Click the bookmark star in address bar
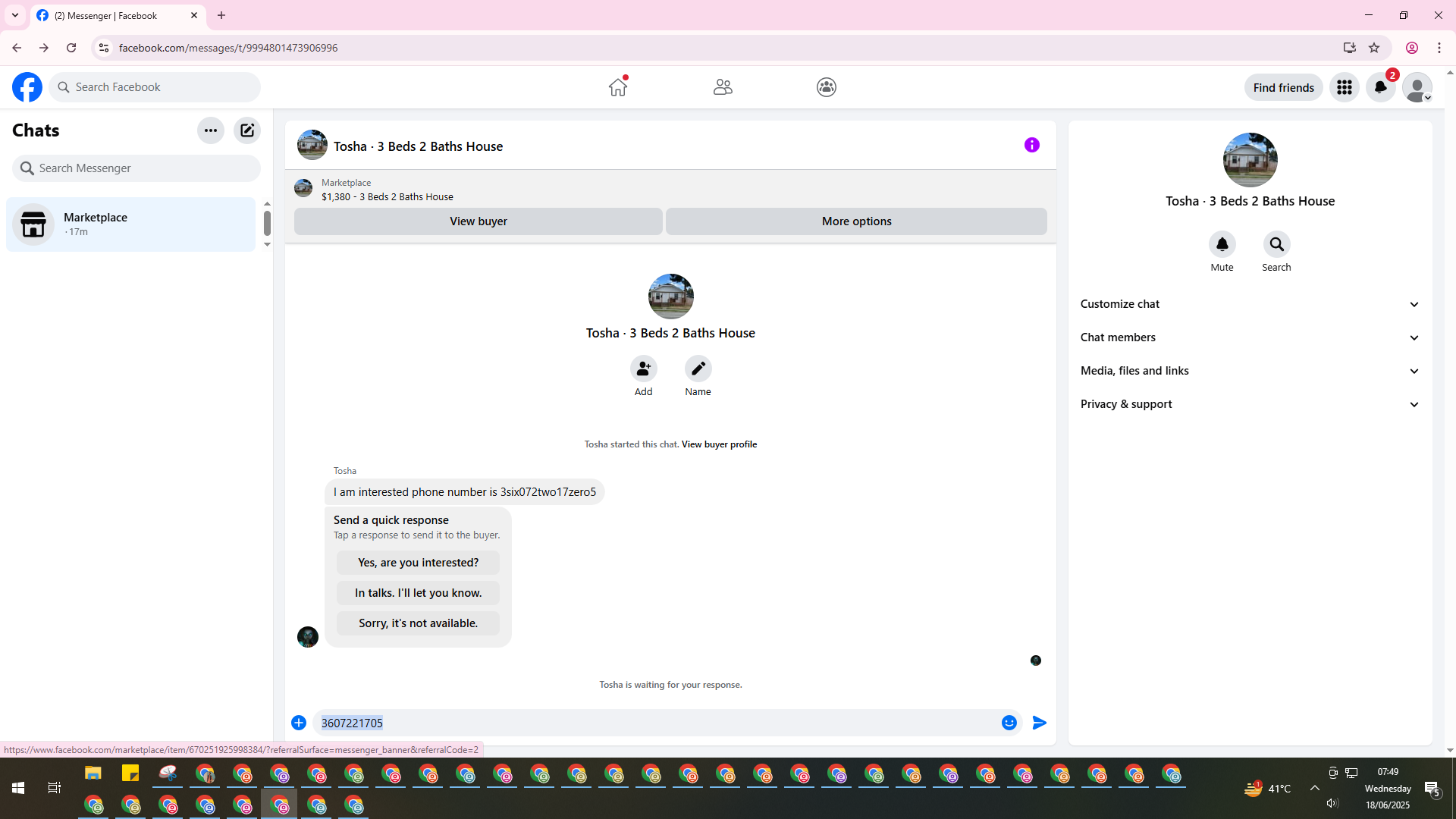The image size is (1456, 819). [x=1374, y=48]
